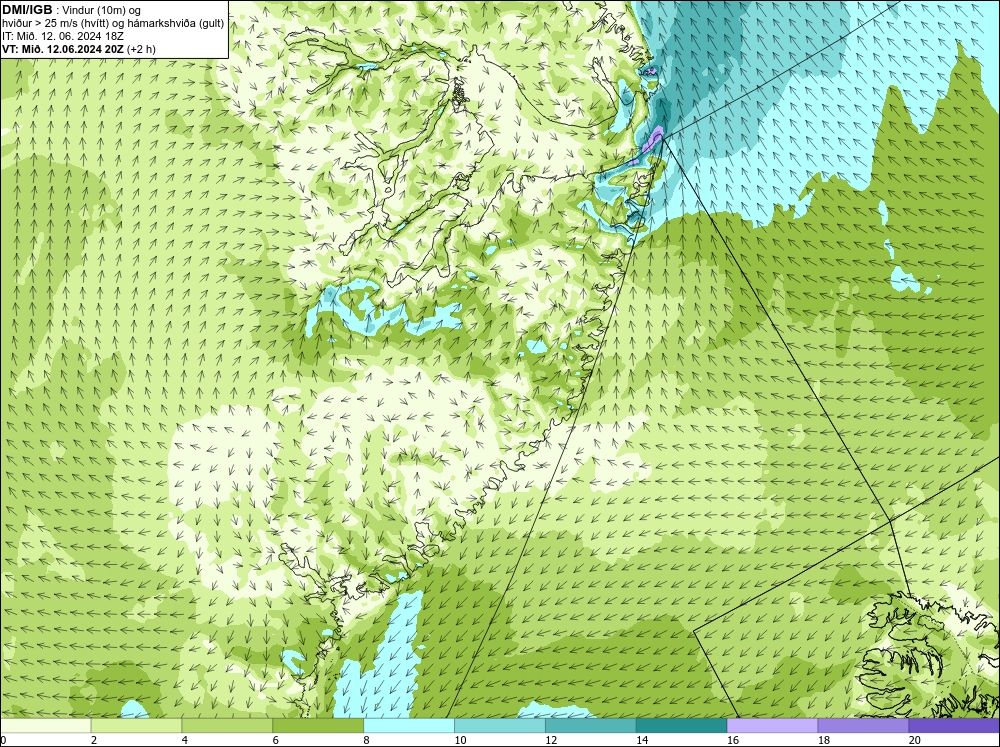Click the 16–18 m/s lavender legend swatch
Screen dimensions: 1000x747
click(772, 726)
